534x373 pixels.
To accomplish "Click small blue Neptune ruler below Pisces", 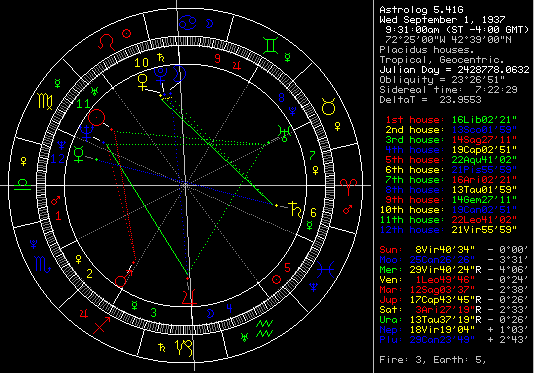I will click(314, 287).
